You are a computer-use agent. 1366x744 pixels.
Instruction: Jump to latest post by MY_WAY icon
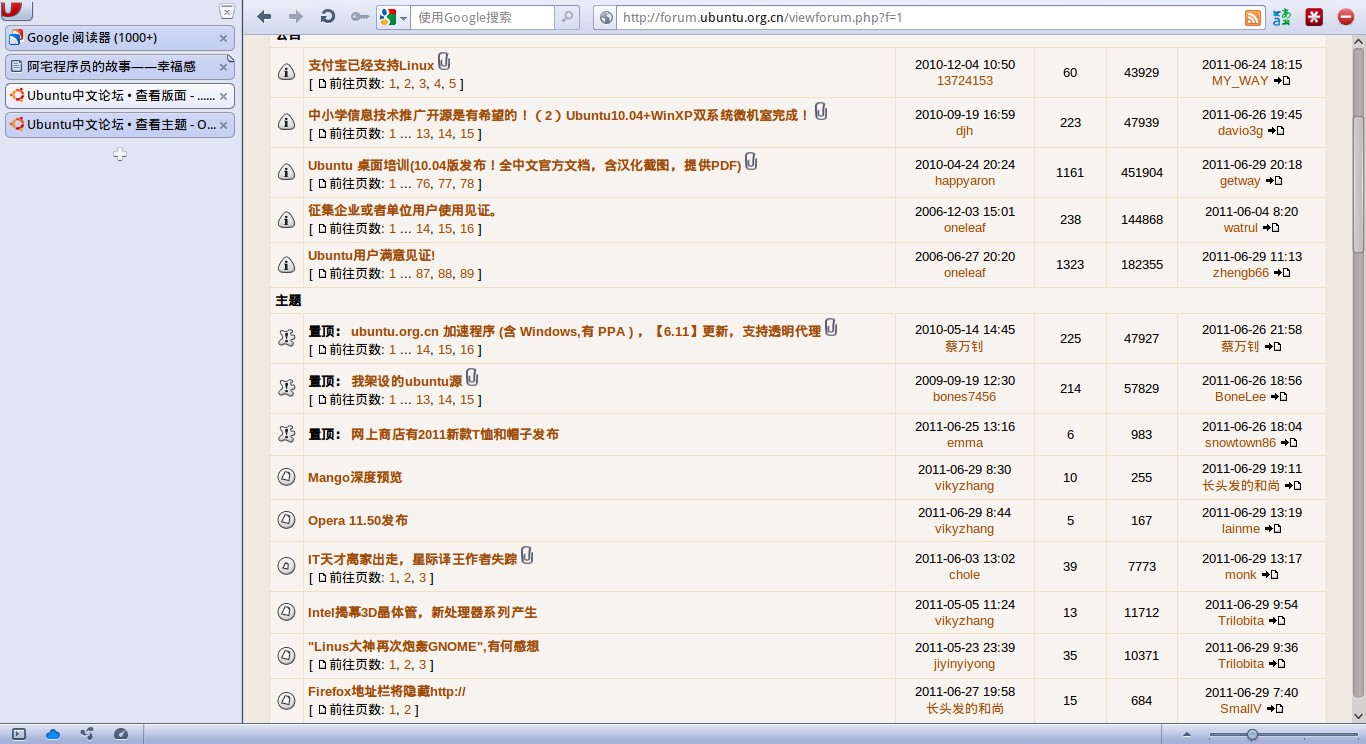[x=1282, y=81]
